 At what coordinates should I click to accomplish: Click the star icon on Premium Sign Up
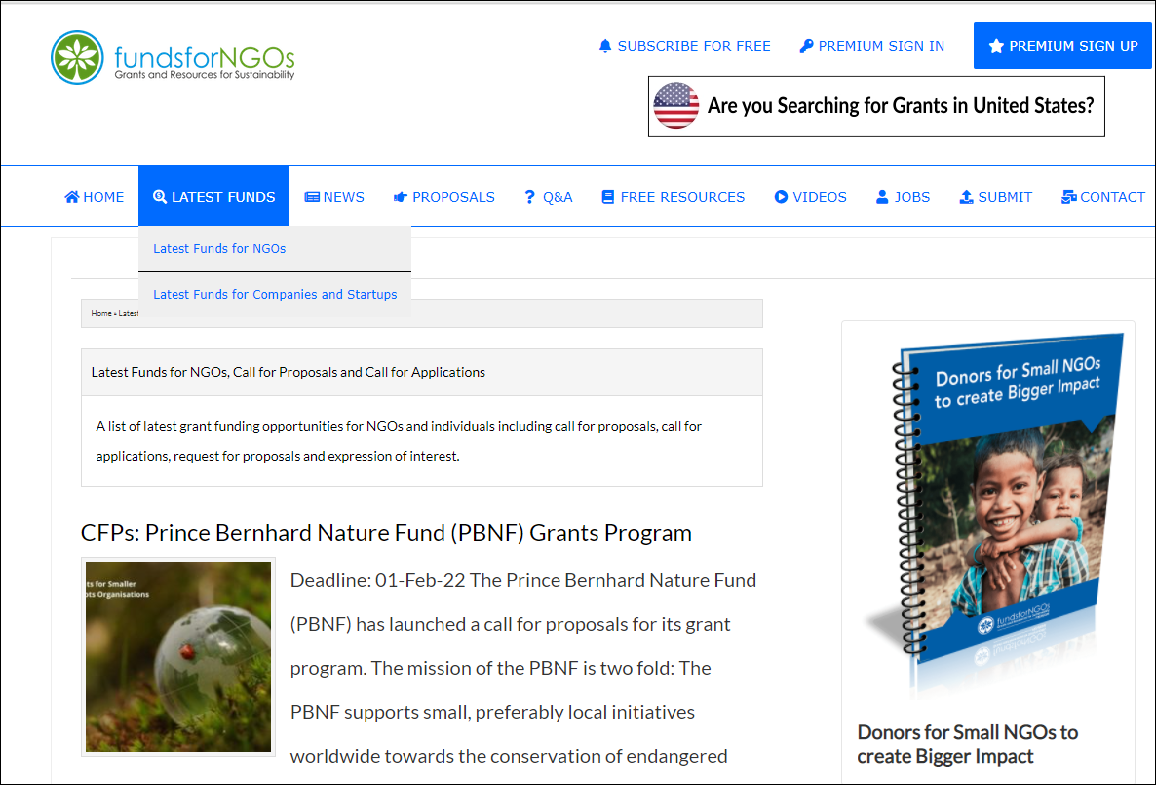pos(996,46)
